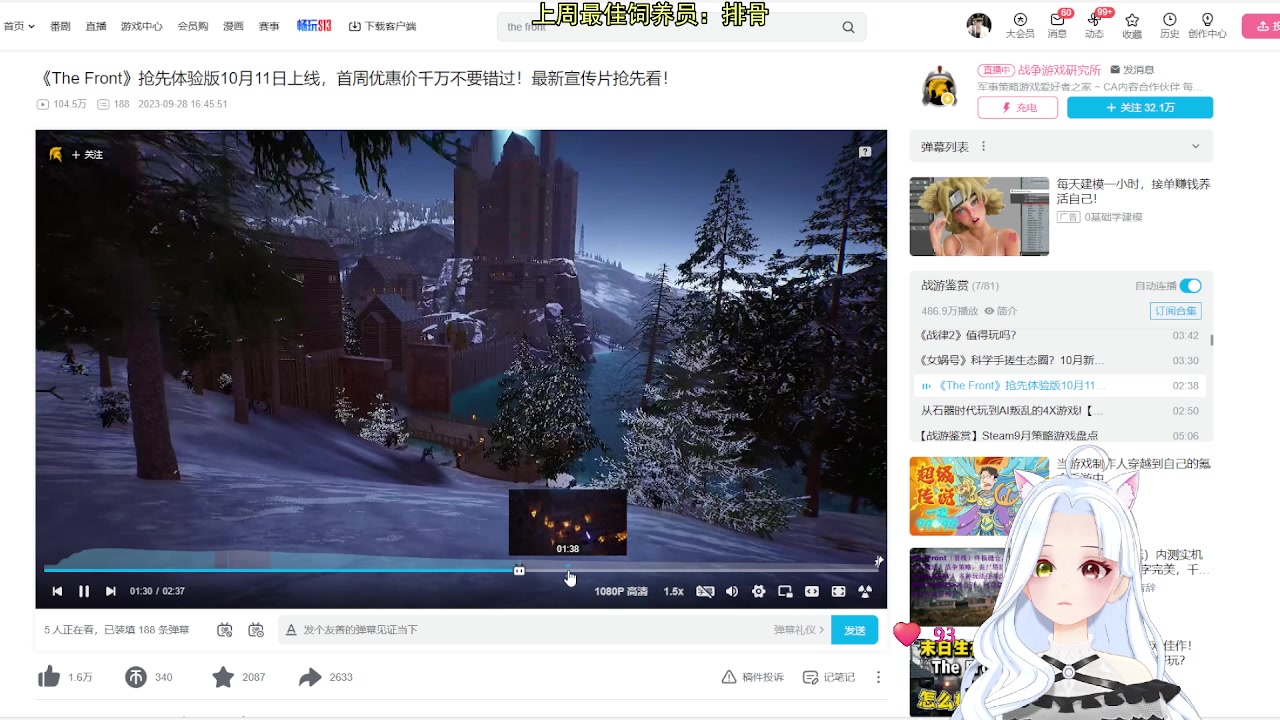Toggle the 自动连播 autoplay switch
This screenshot has height=720, width=1280.
(x=1190, y=286)
